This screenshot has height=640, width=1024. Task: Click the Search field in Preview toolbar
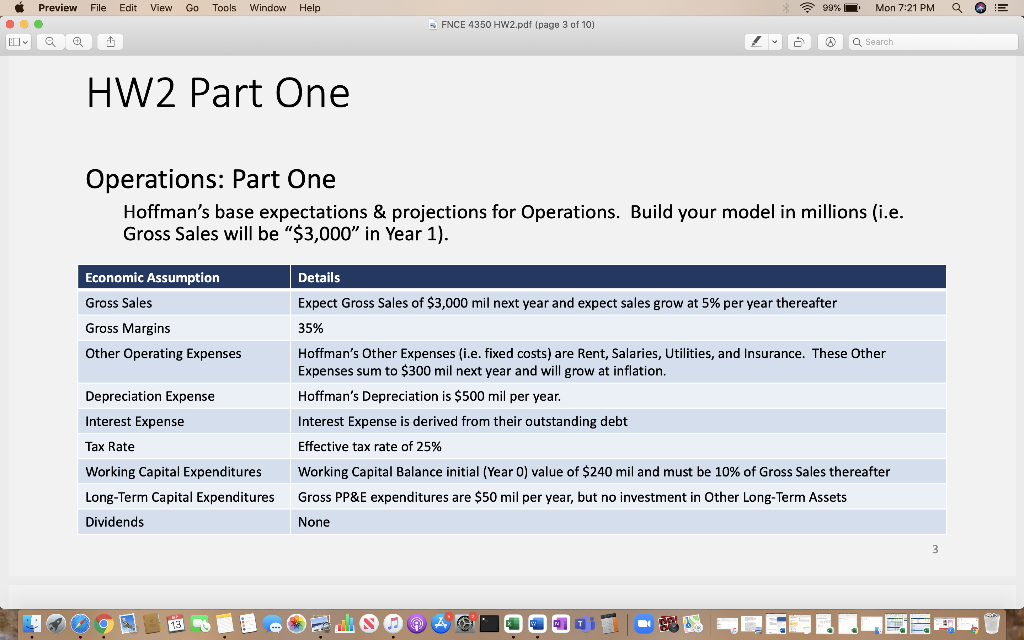[x=933, y=42]
